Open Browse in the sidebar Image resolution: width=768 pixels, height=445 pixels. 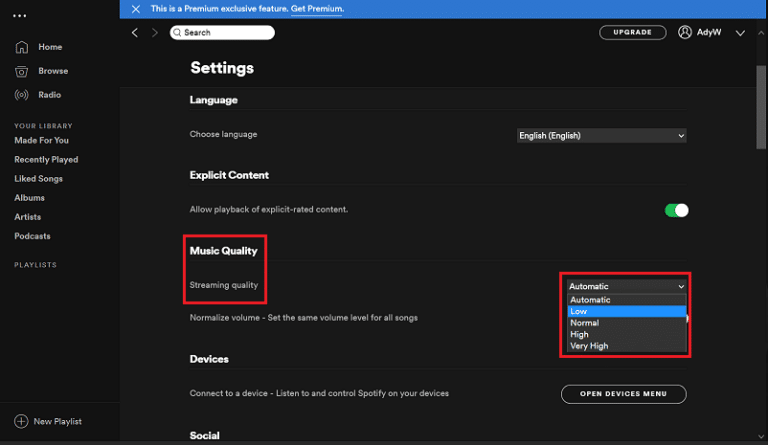click(53, 71)
